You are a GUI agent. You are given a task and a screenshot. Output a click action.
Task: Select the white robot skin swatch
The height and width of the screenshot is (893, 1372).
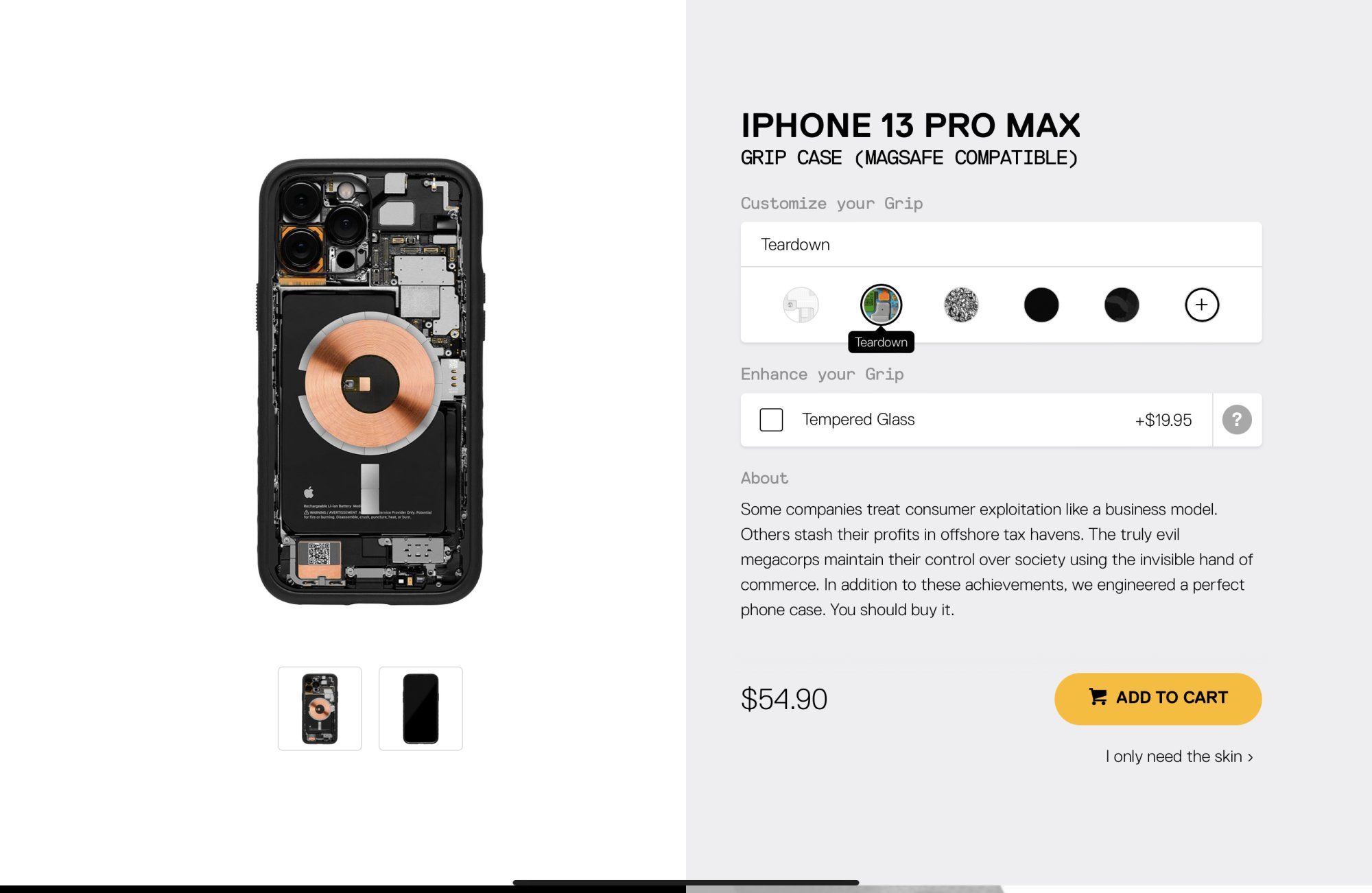tap(801, 305)
